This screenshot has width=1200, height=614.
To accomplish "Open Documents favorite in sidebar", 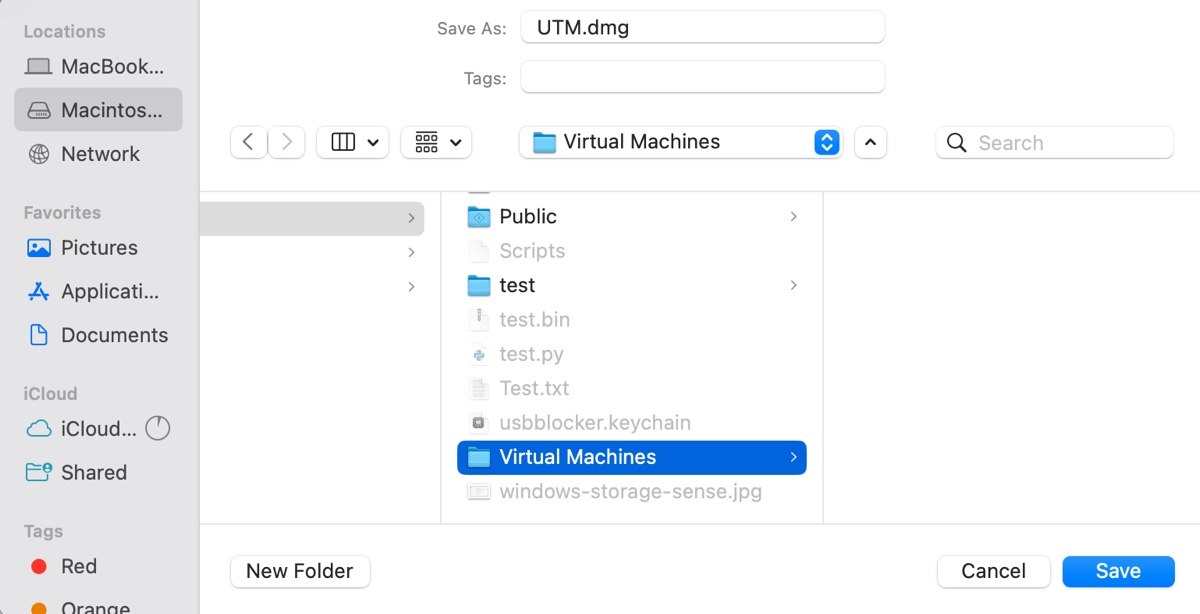I will [x=98, y=335].
